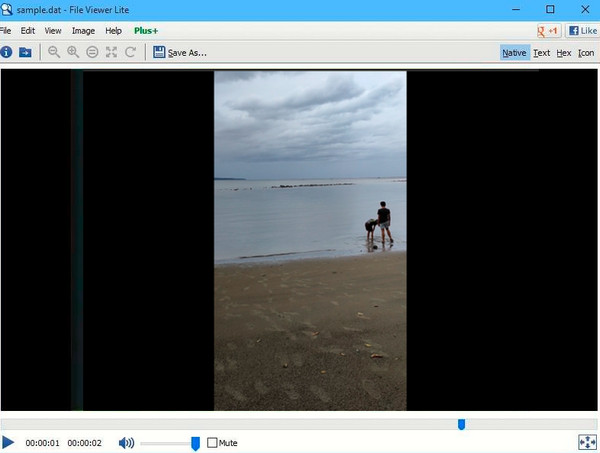
Task: Minimize the File Viewer Lite window
Action: (516, 9)
